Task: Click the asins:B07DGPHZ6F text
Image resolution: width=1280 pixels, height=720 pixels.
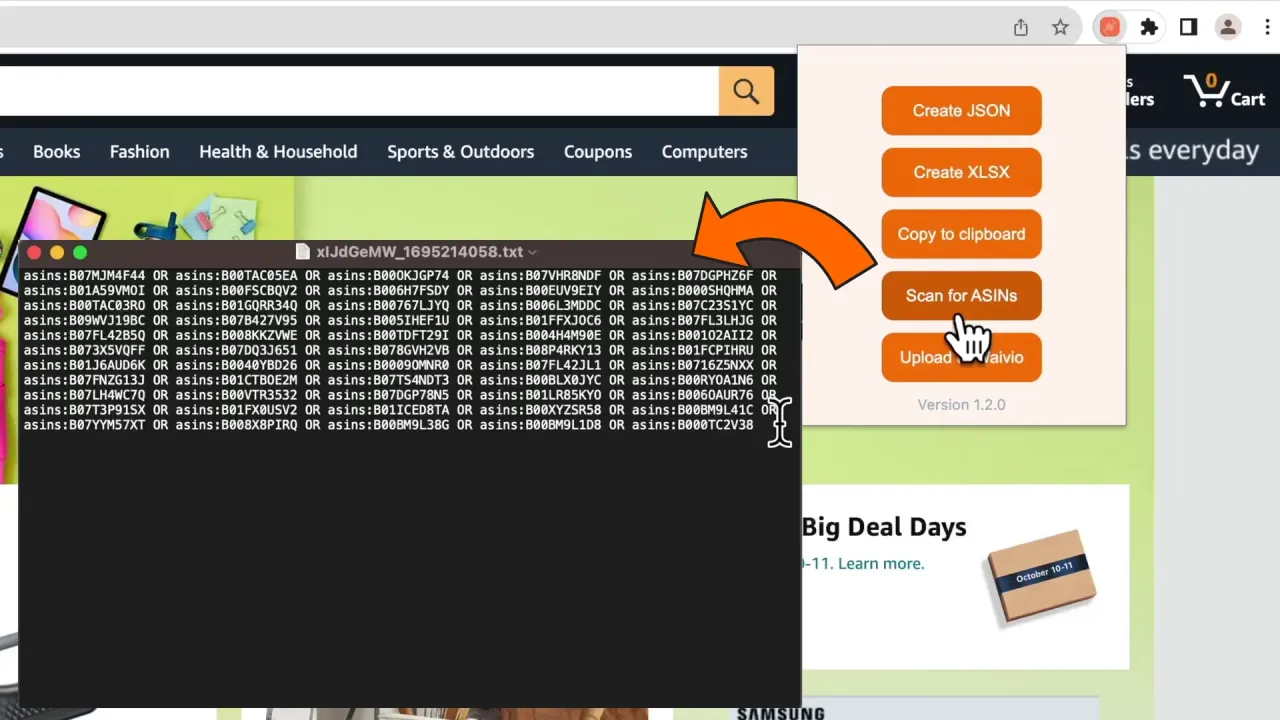Action: point(692,276)
